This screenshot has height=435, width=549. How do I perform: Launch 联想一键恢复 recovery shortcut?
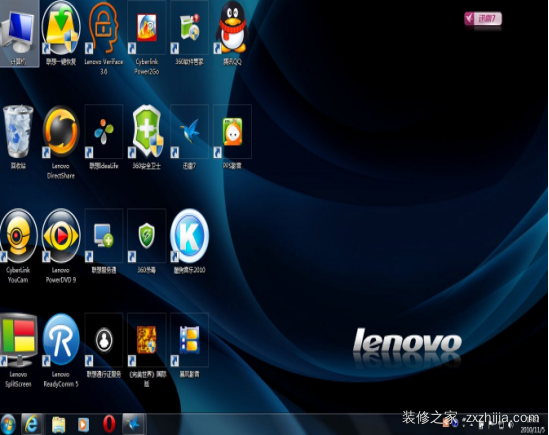pyautogui.click(x=61, y=34)
